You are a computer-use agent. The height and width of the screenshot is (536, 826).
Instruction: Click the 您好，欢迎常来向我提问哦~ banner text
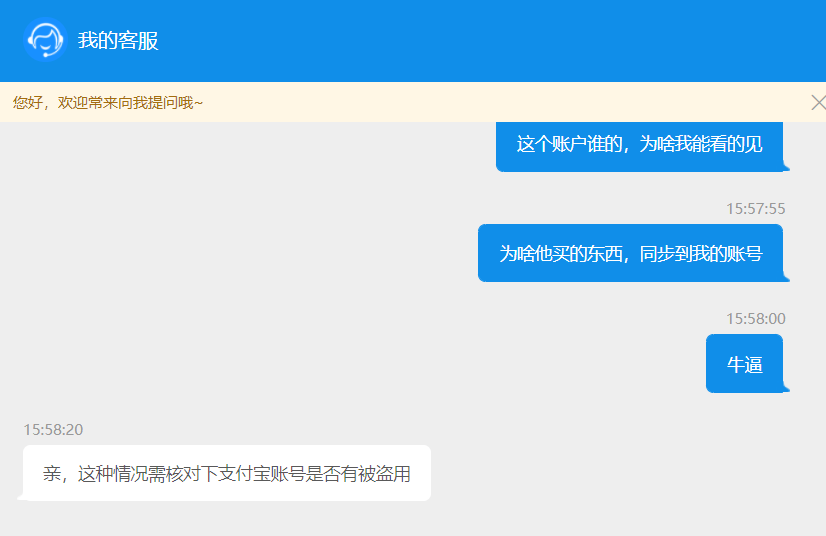coord(108,103)
